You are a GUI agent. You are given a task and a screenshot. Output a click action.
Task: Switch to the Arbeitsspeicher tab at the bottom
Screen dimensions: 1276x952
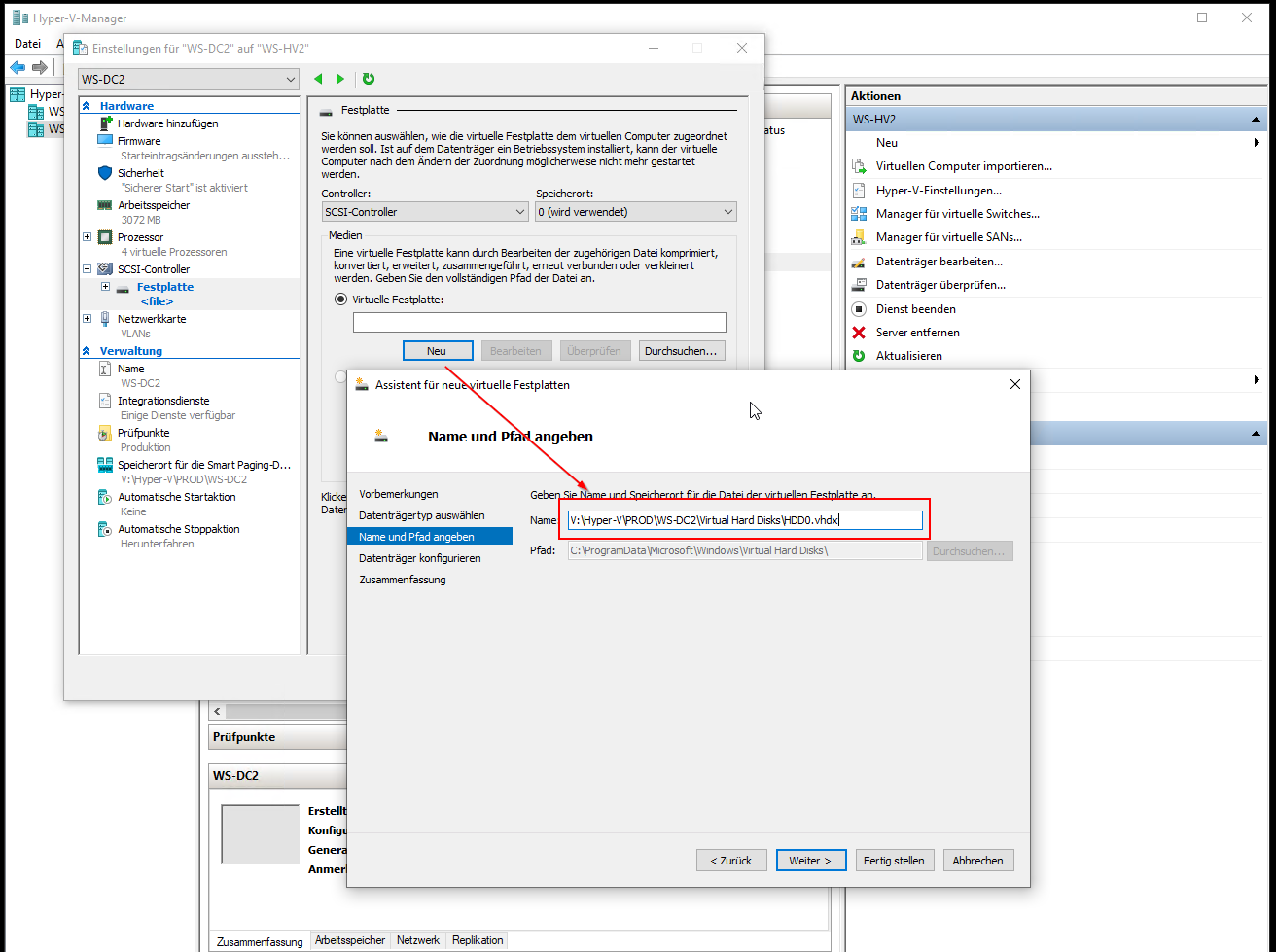coord(350,940)
